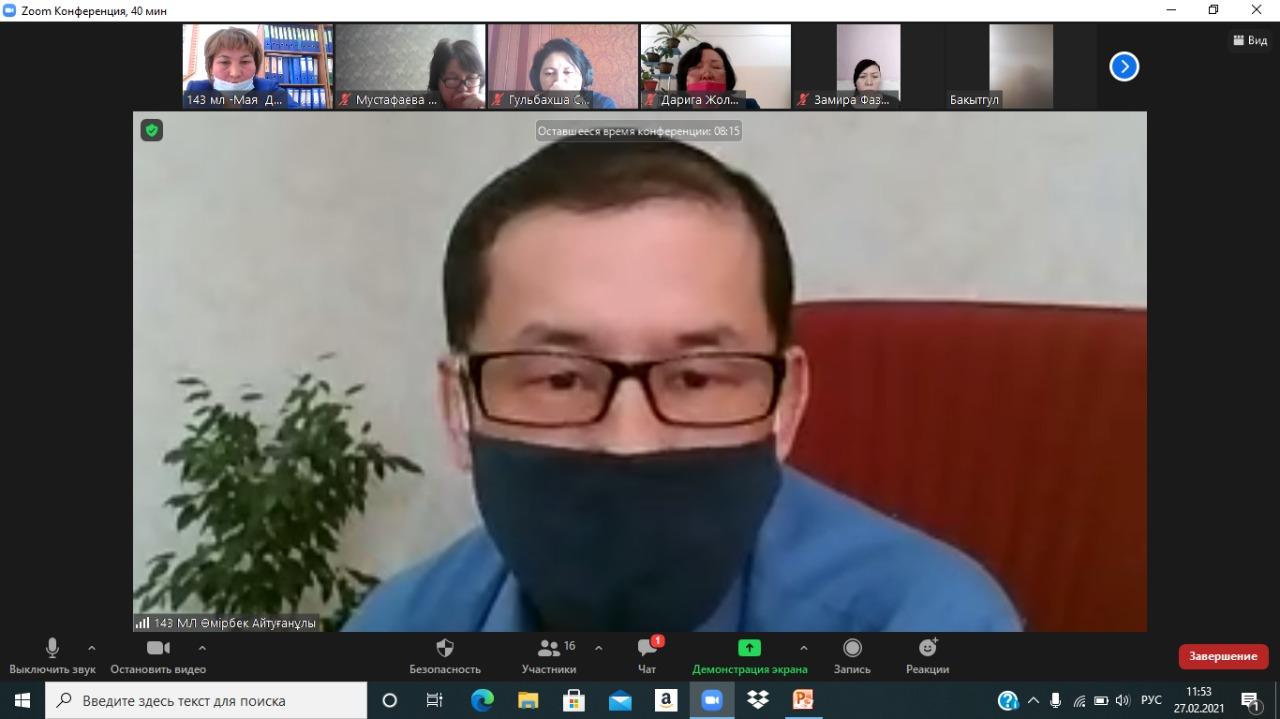Stop camera with Остановить видео

[x=158, y=655]
